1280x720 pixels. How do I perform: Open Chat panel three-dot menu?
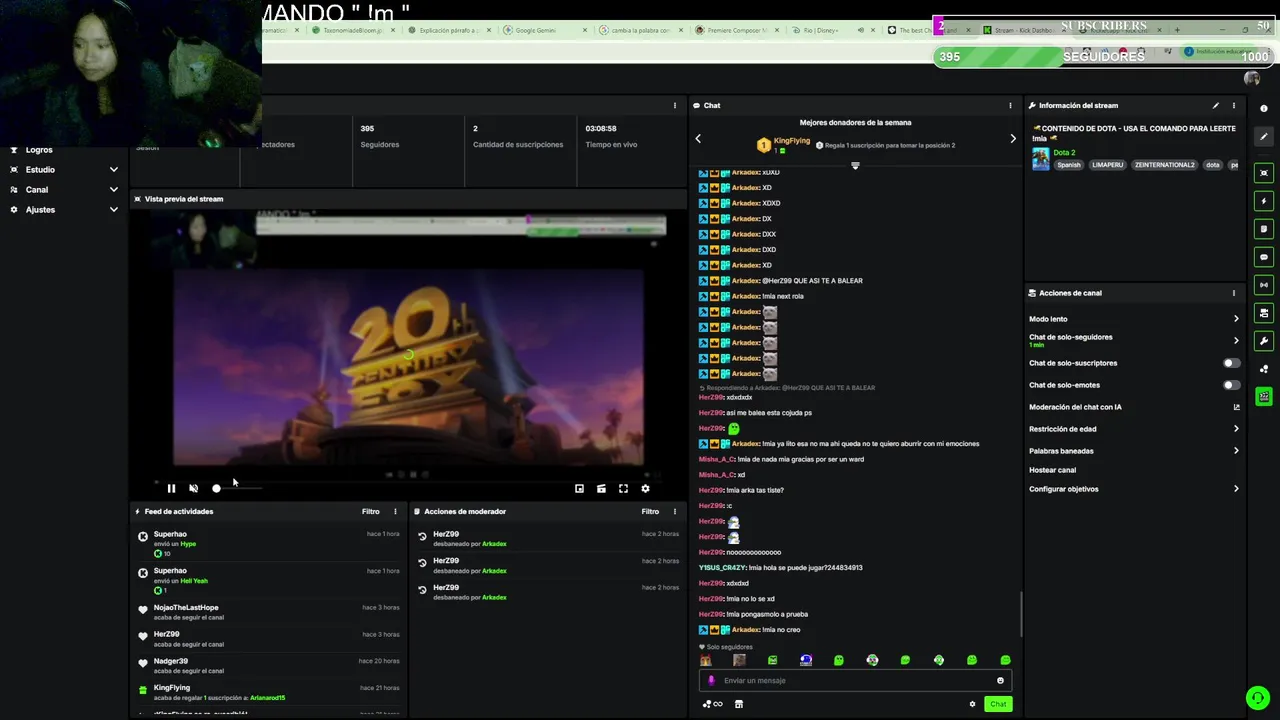[1010, 105]
